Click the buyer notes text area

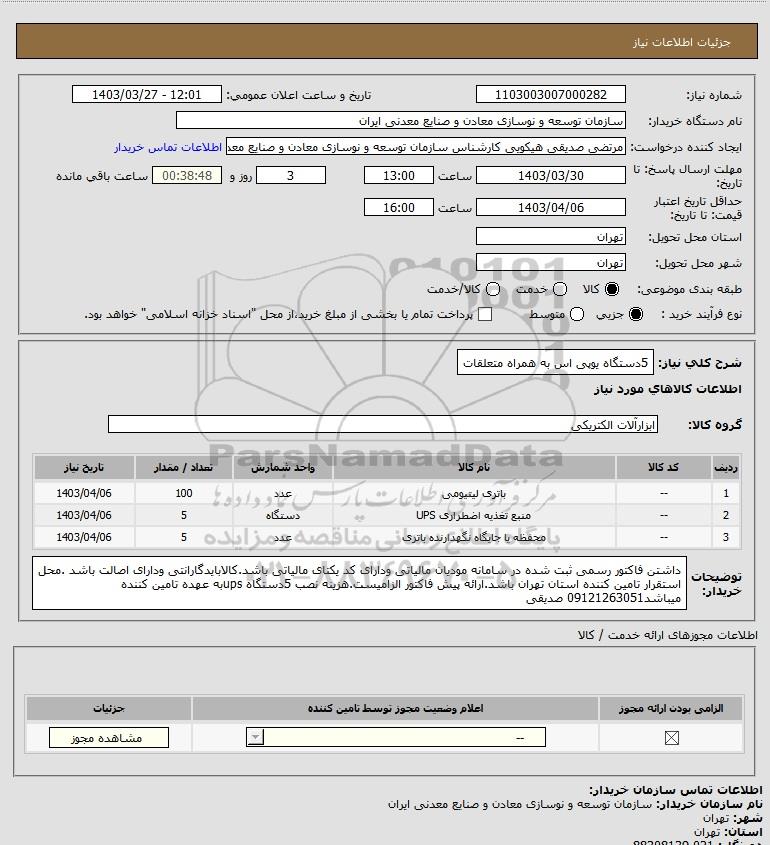(359, 583)
